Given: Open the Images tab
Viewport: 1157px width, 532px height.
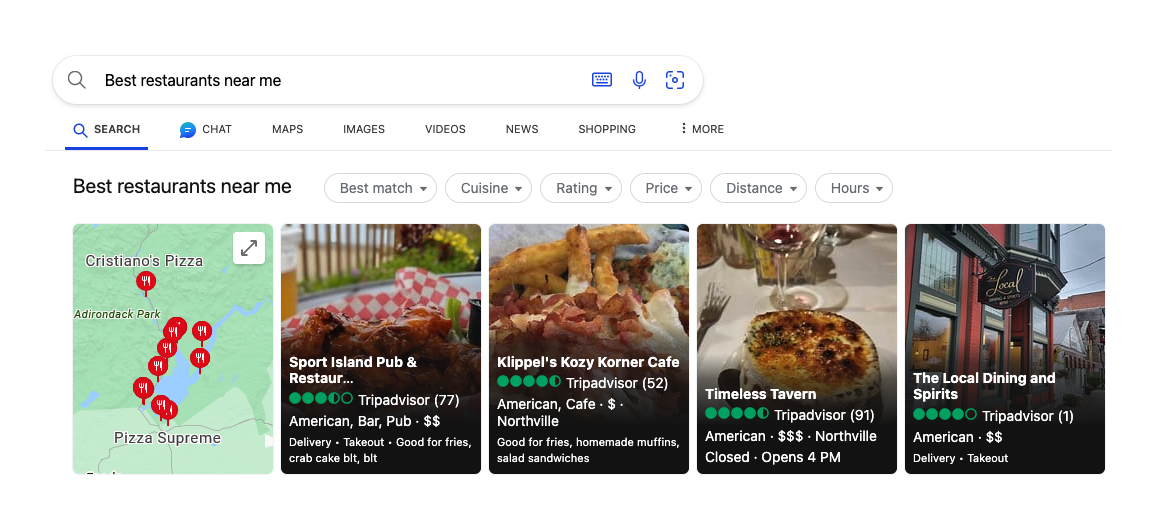Looking at the screenshot, I should [x=364, y=129].
